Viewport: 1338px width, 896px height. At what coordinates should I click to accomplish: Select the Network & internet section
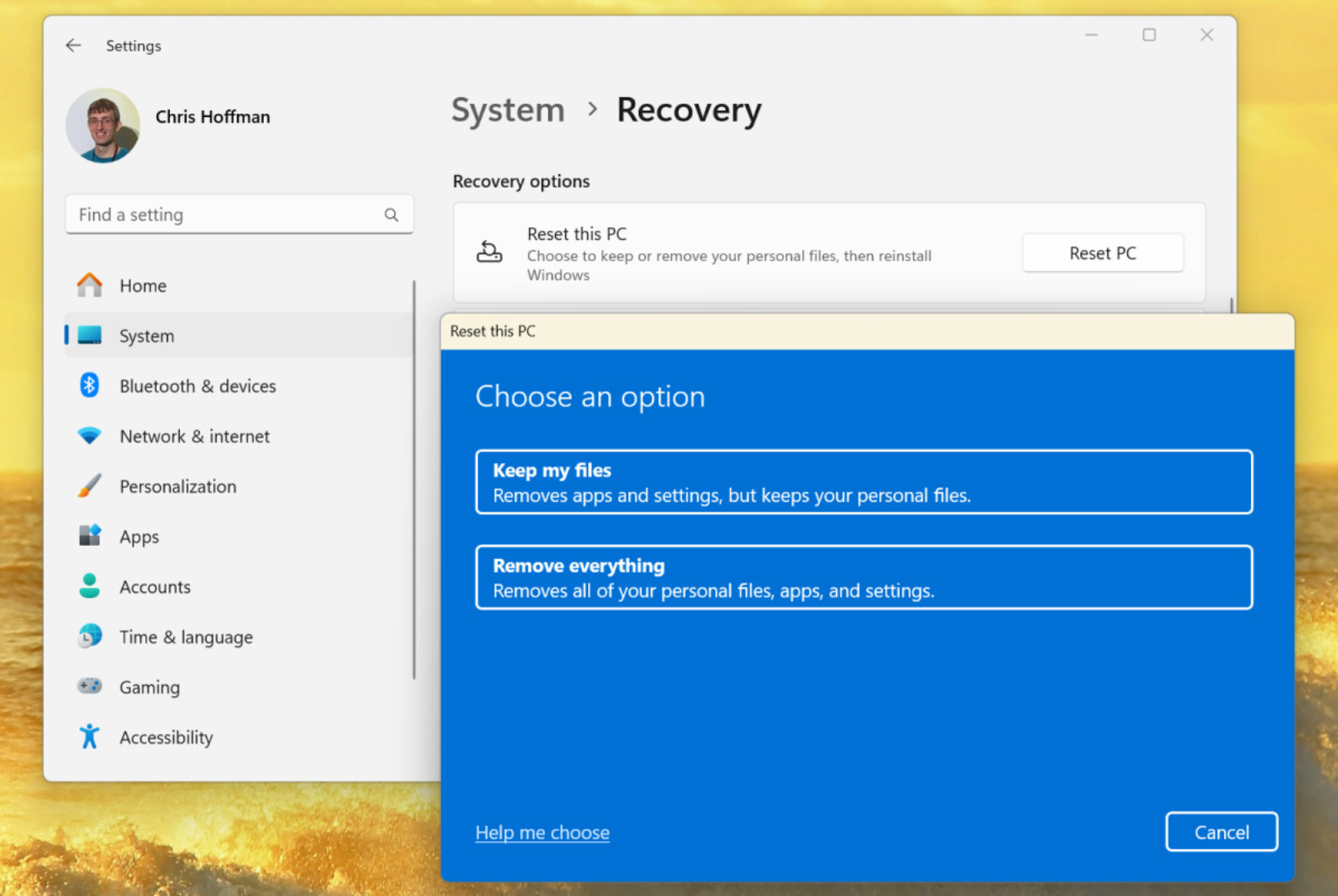(194, 436)
